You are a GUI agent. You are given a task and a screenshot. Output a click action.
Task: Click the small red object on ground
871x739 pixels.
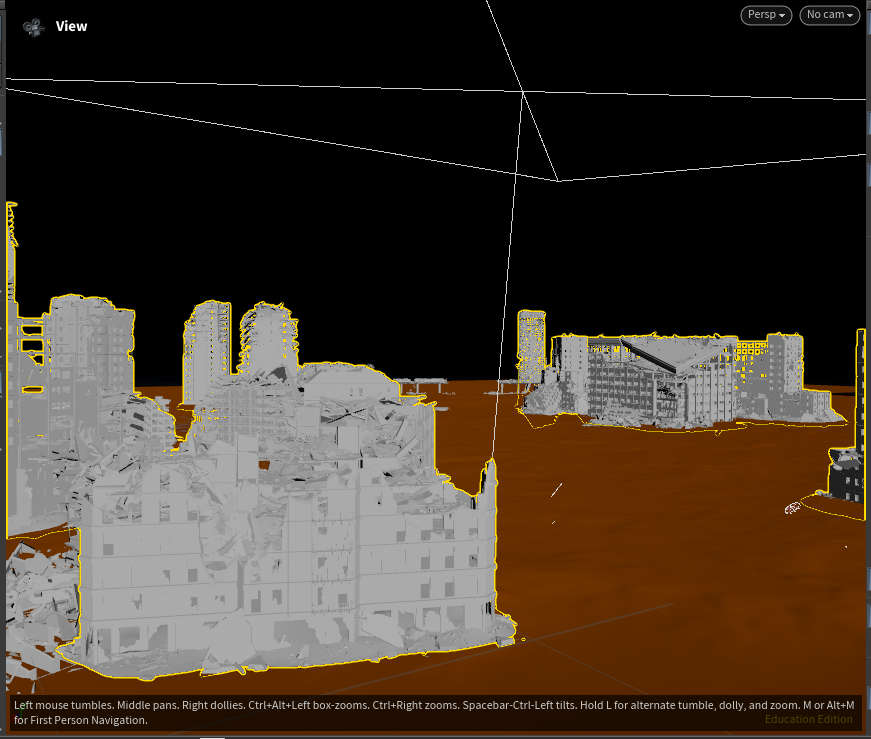point(792,508)
